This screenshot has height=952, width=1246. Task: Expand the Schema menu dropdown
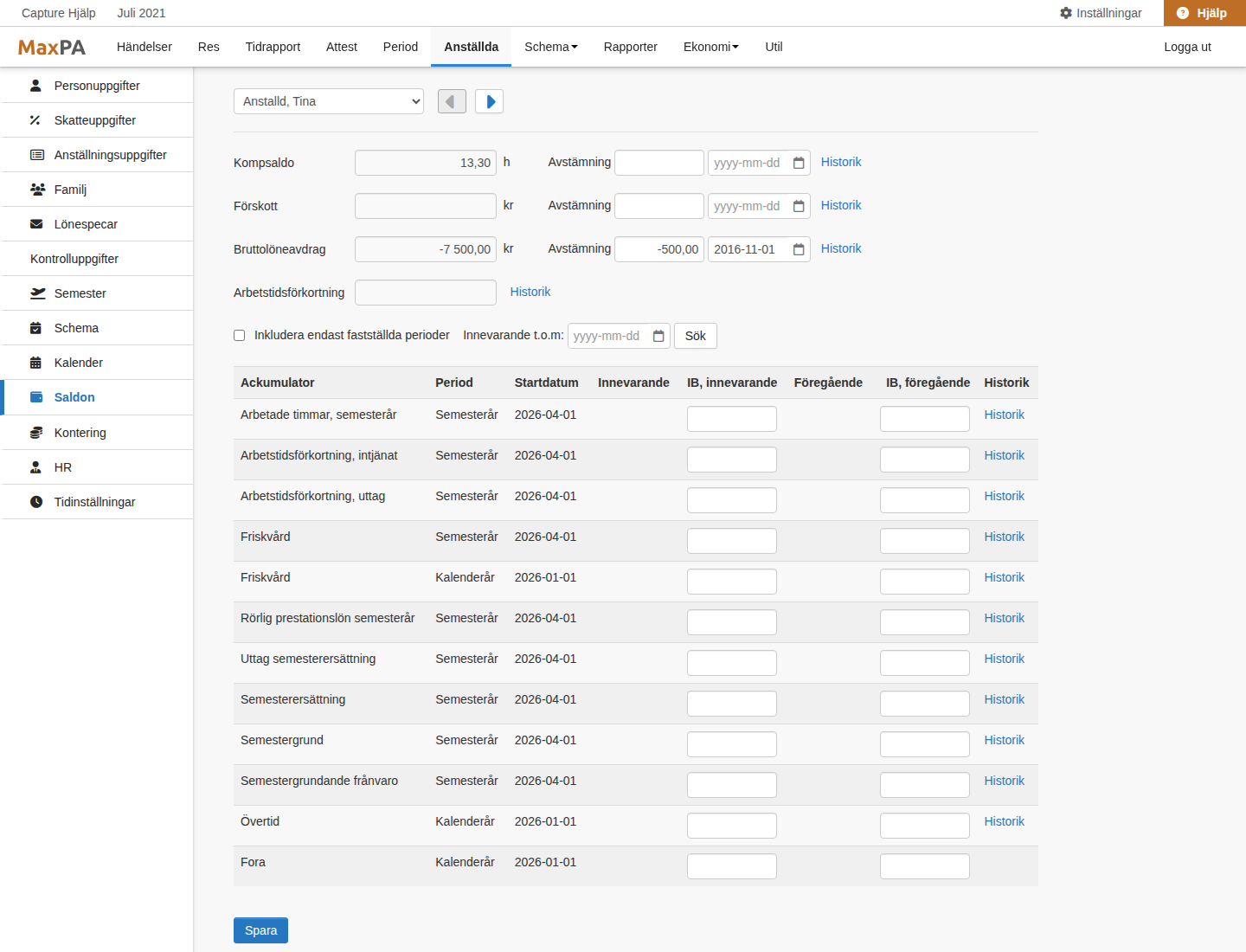click(x=551, y=47)
